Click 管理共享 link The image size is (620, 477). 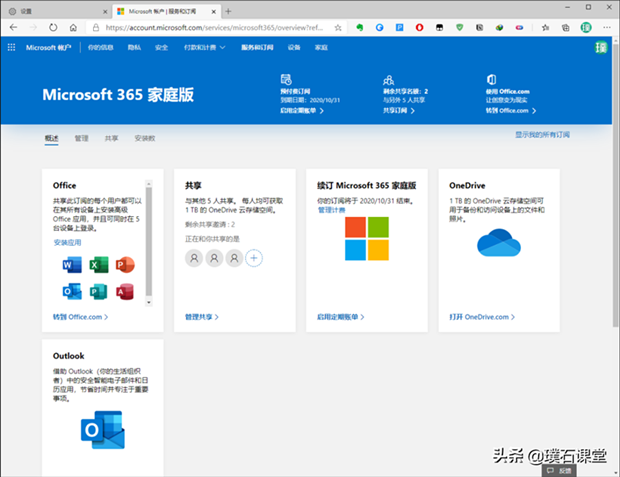click(202, 317)
